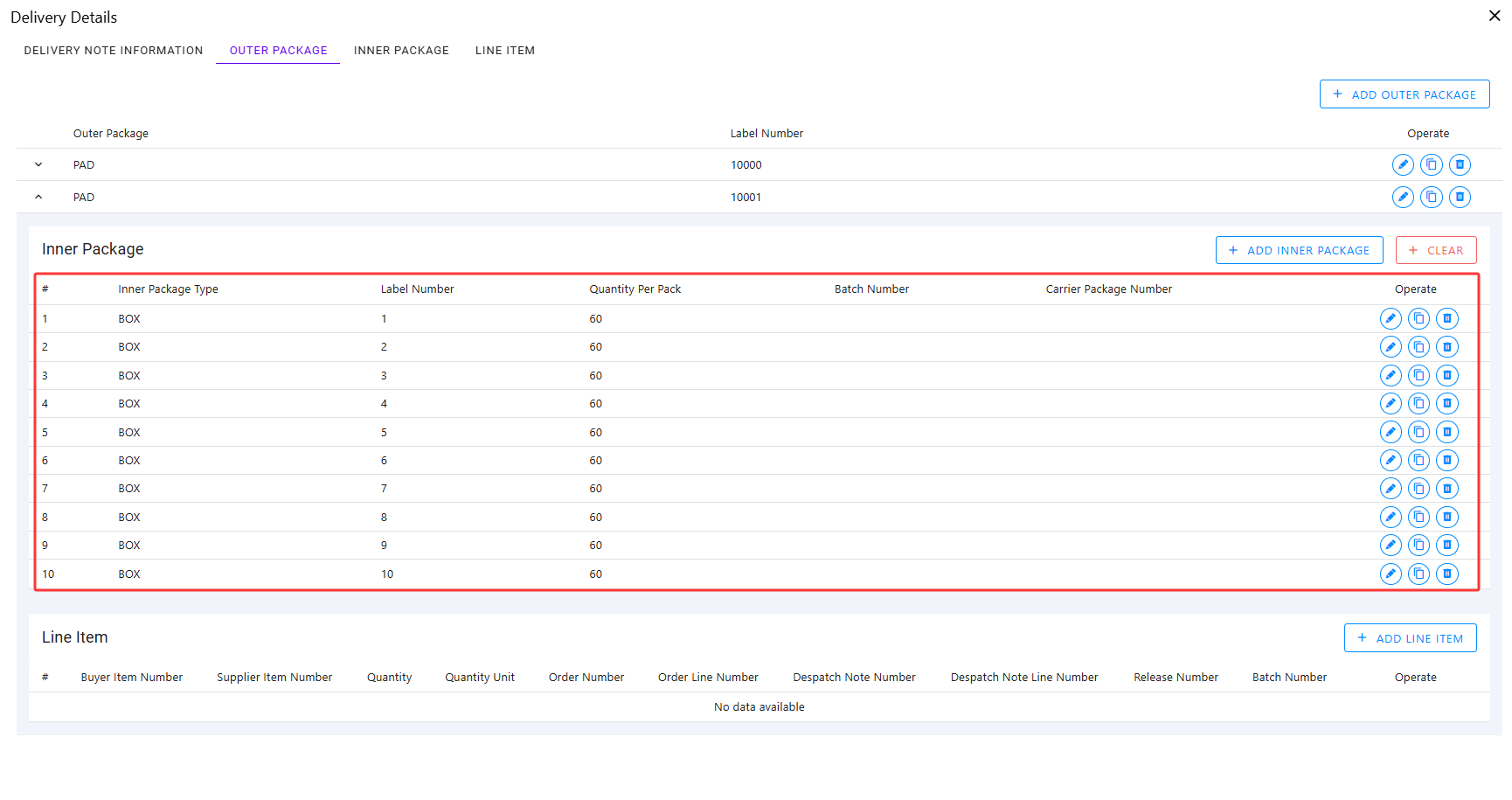1512x800 pixels.
Task: Edit inner package row 7
Action: click(1391, 488)
